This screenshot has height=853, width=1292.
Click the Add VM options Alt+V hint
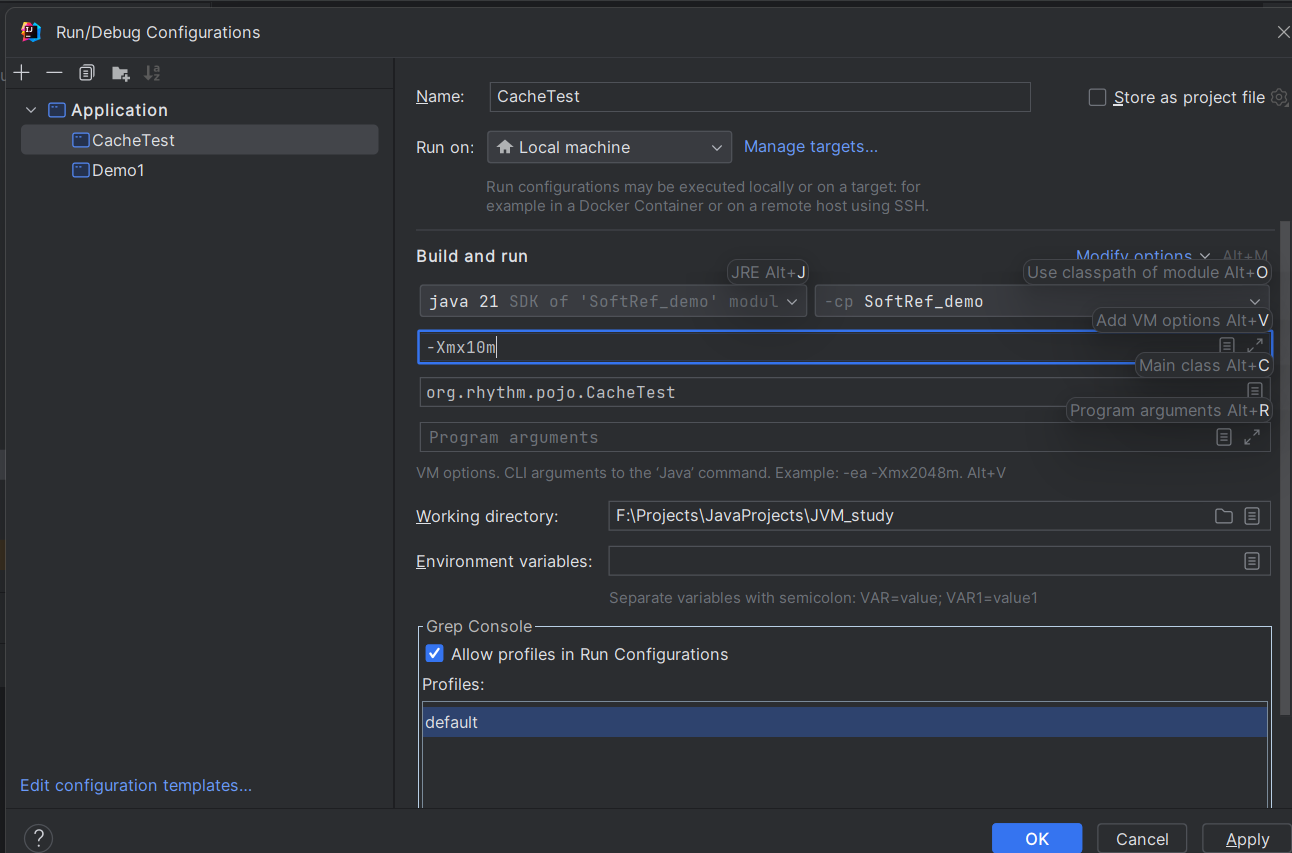tap(1182, 320)
